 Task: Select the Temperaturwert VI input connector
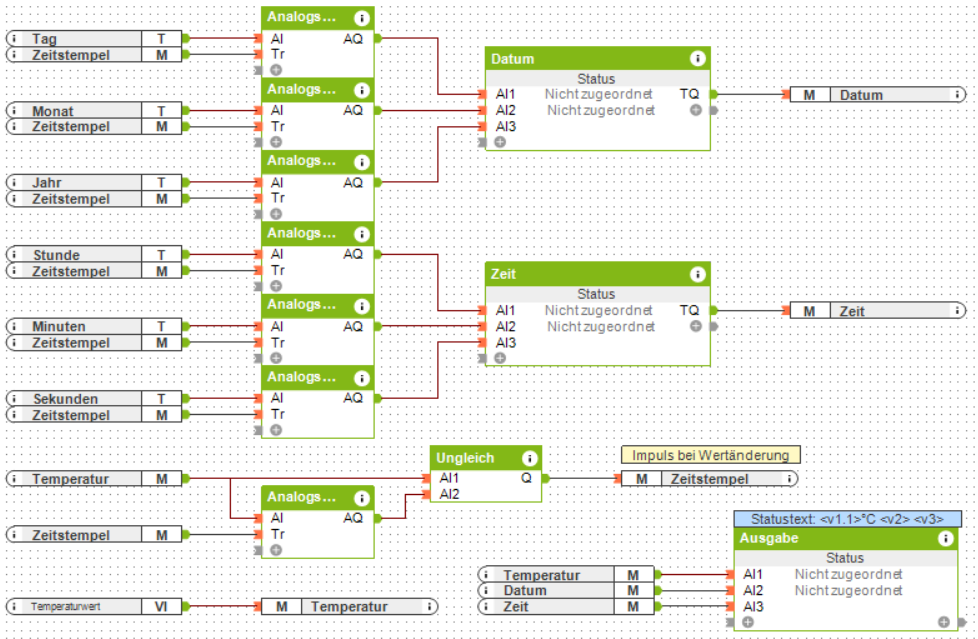pyautogui.click(x=94, y=606)
